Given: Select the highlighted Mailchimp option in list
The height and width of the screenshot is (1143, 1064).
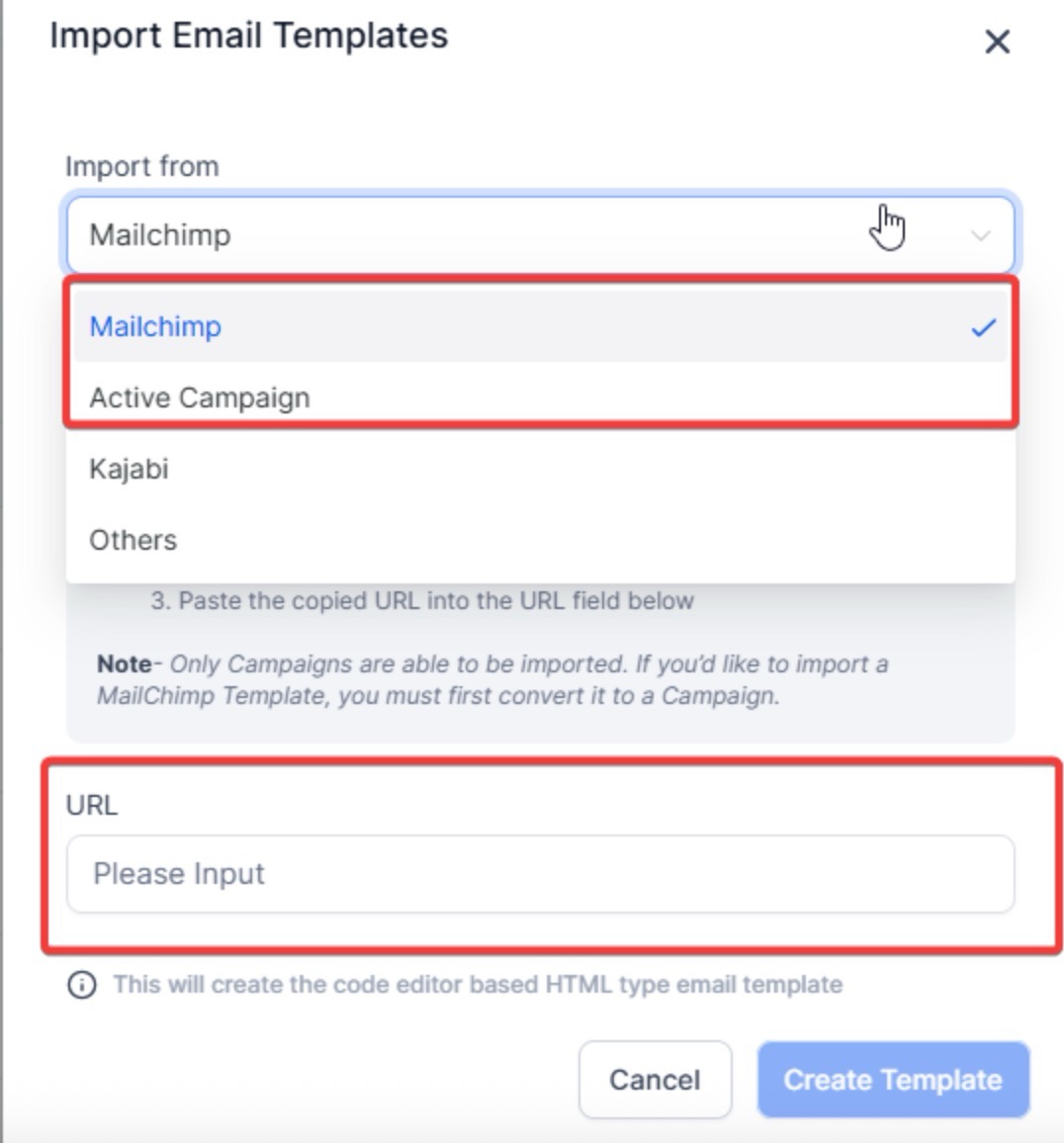Looking at the screenshot, I should point(155,327).
